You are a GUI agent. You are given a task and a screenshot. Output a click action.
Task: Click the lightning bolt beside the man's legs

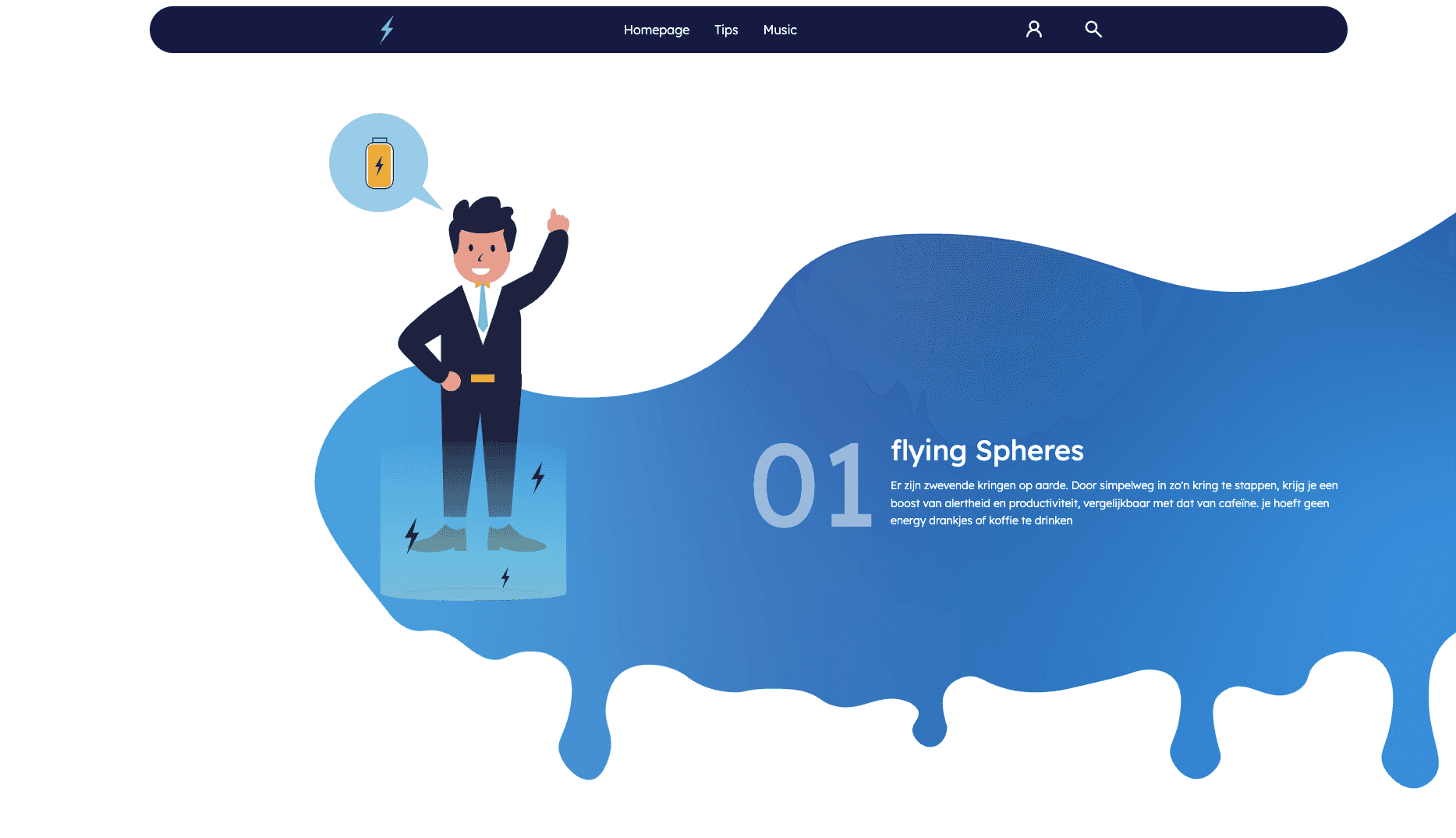point(538,477)
